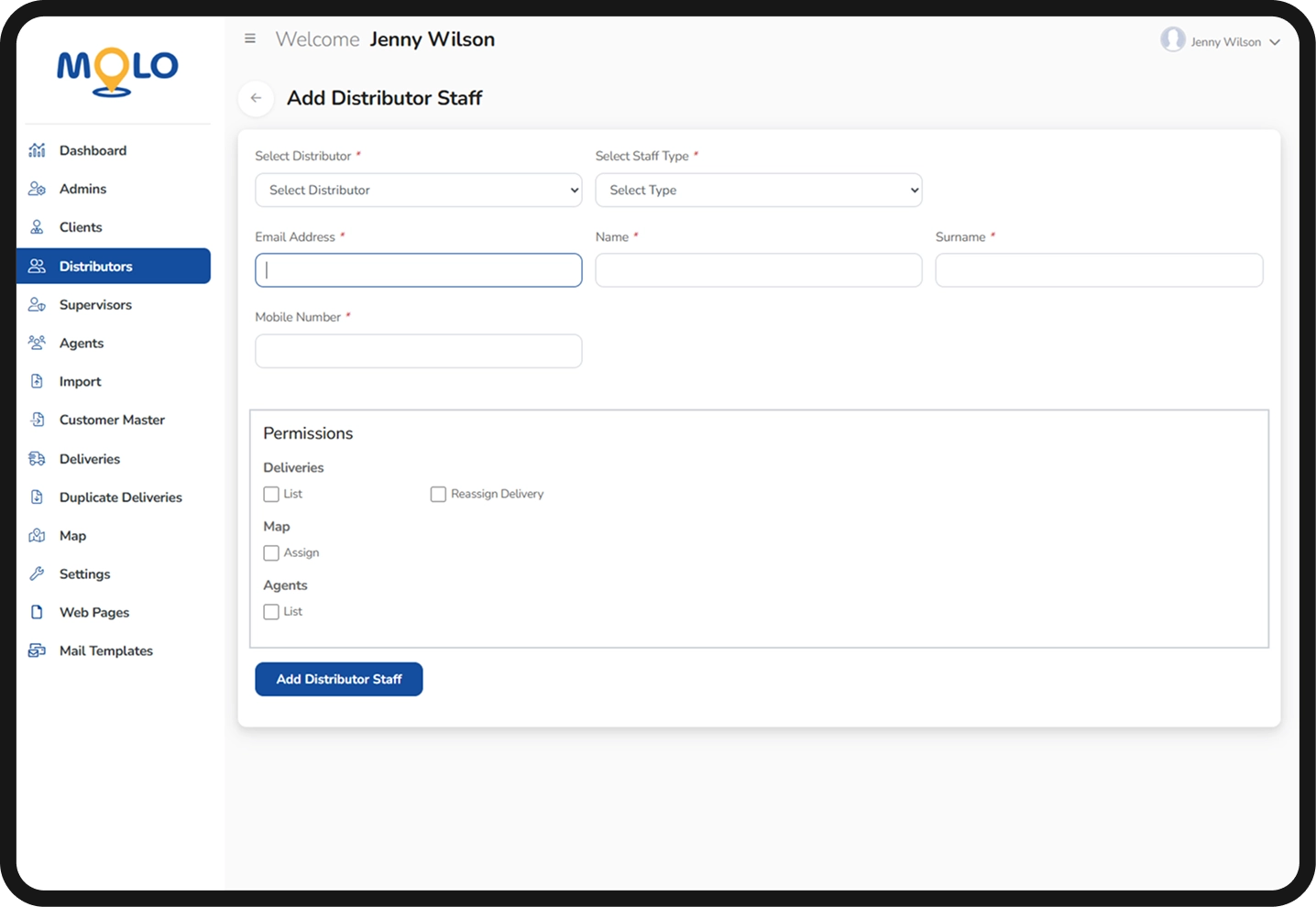Screen dimensions: 1316x907
Task: Click the hamburger menu icon
Action: click(249, 38)
